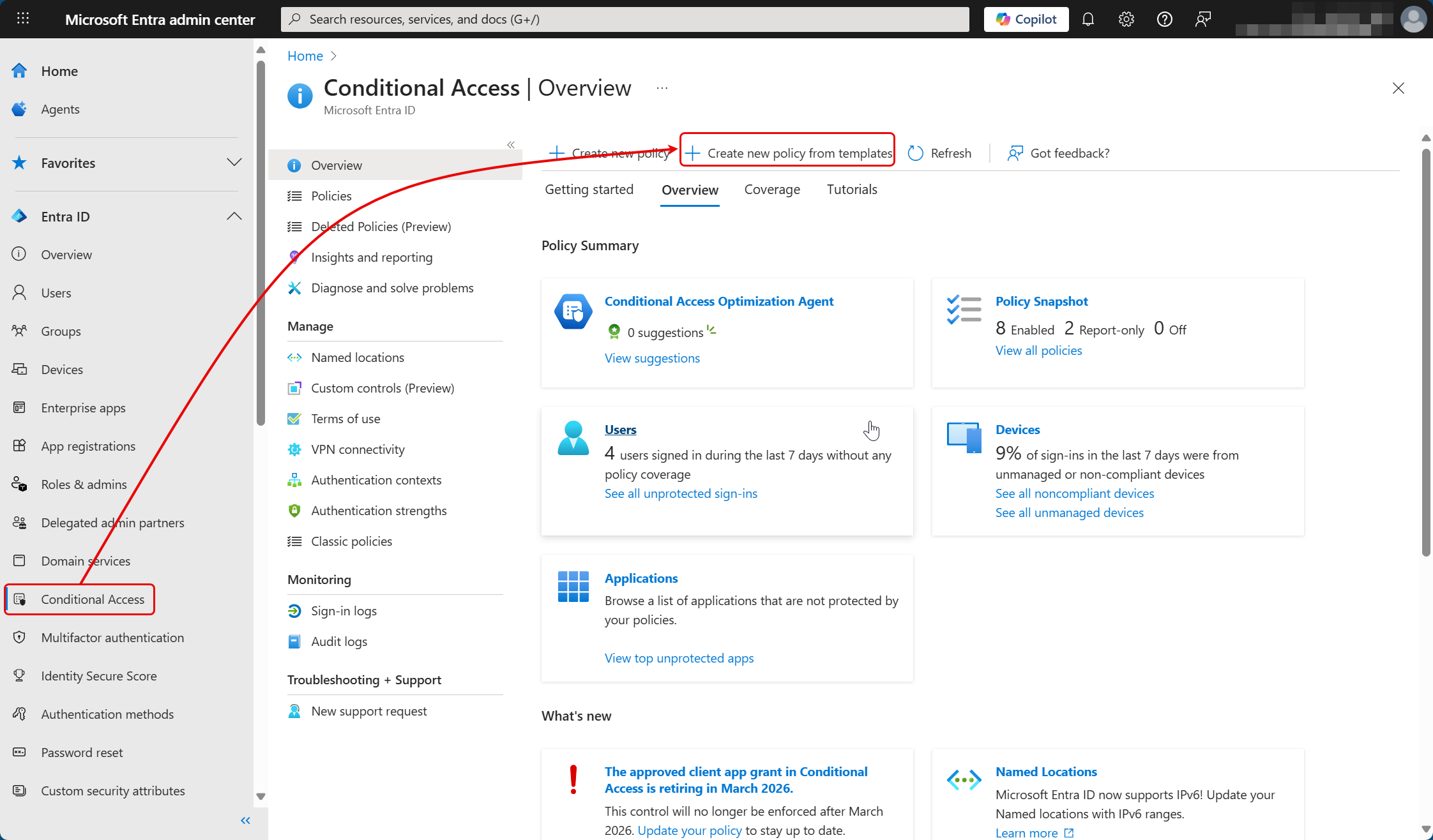
Task: Click the Applications grid icon
Action: pyautogui.click(x=573, y=586)
